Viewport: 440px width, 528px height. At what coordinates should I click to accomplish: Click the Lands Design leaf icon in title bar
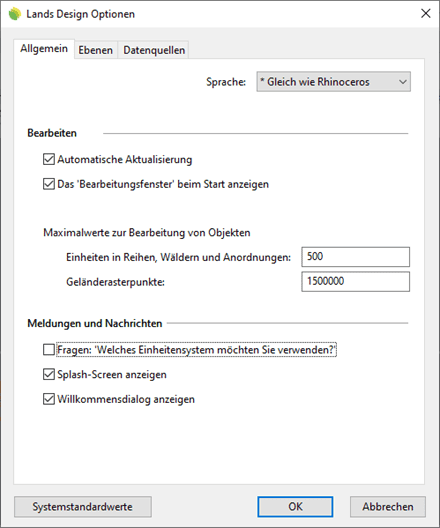(14, 14)
